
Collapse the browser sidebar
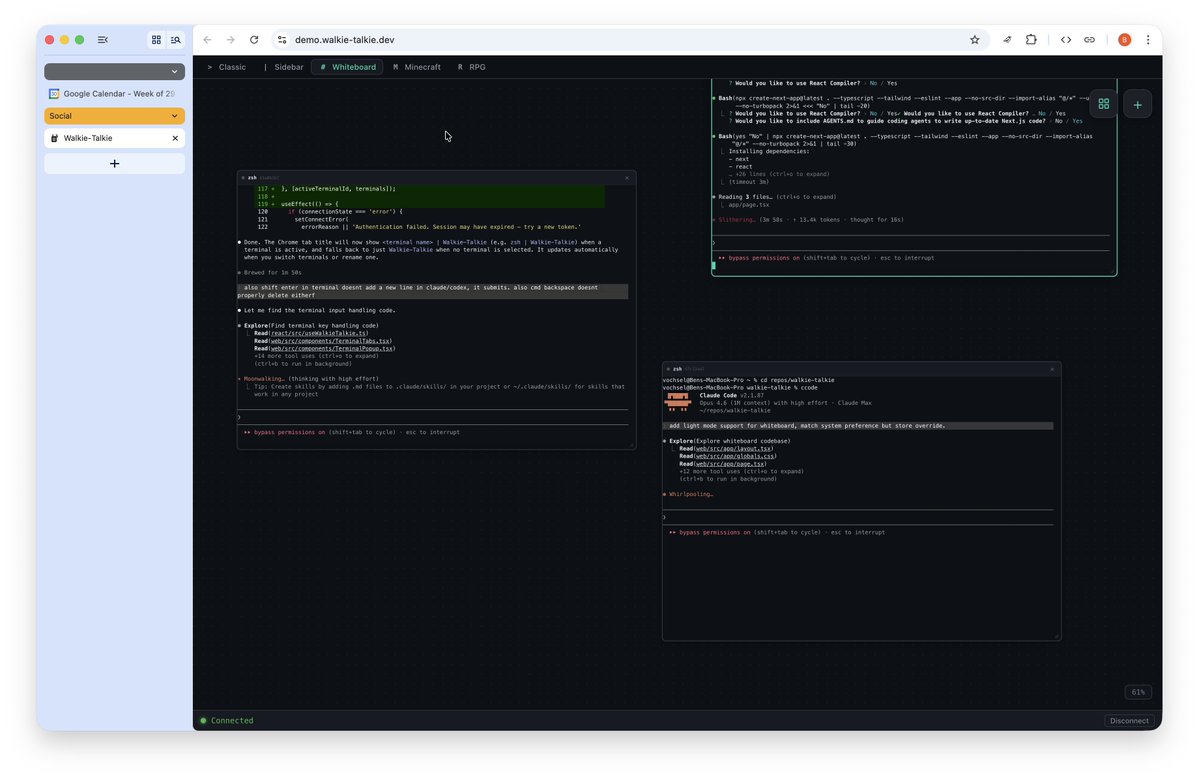(102, 40)
